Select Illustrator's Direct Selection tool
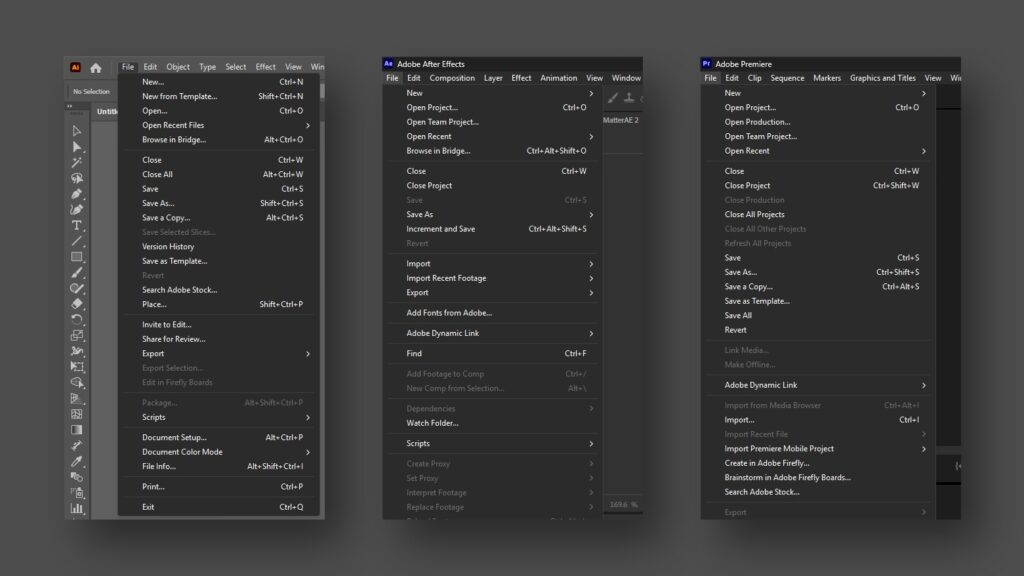This screenshot has width=1024, height=576. tap(76, 147)
